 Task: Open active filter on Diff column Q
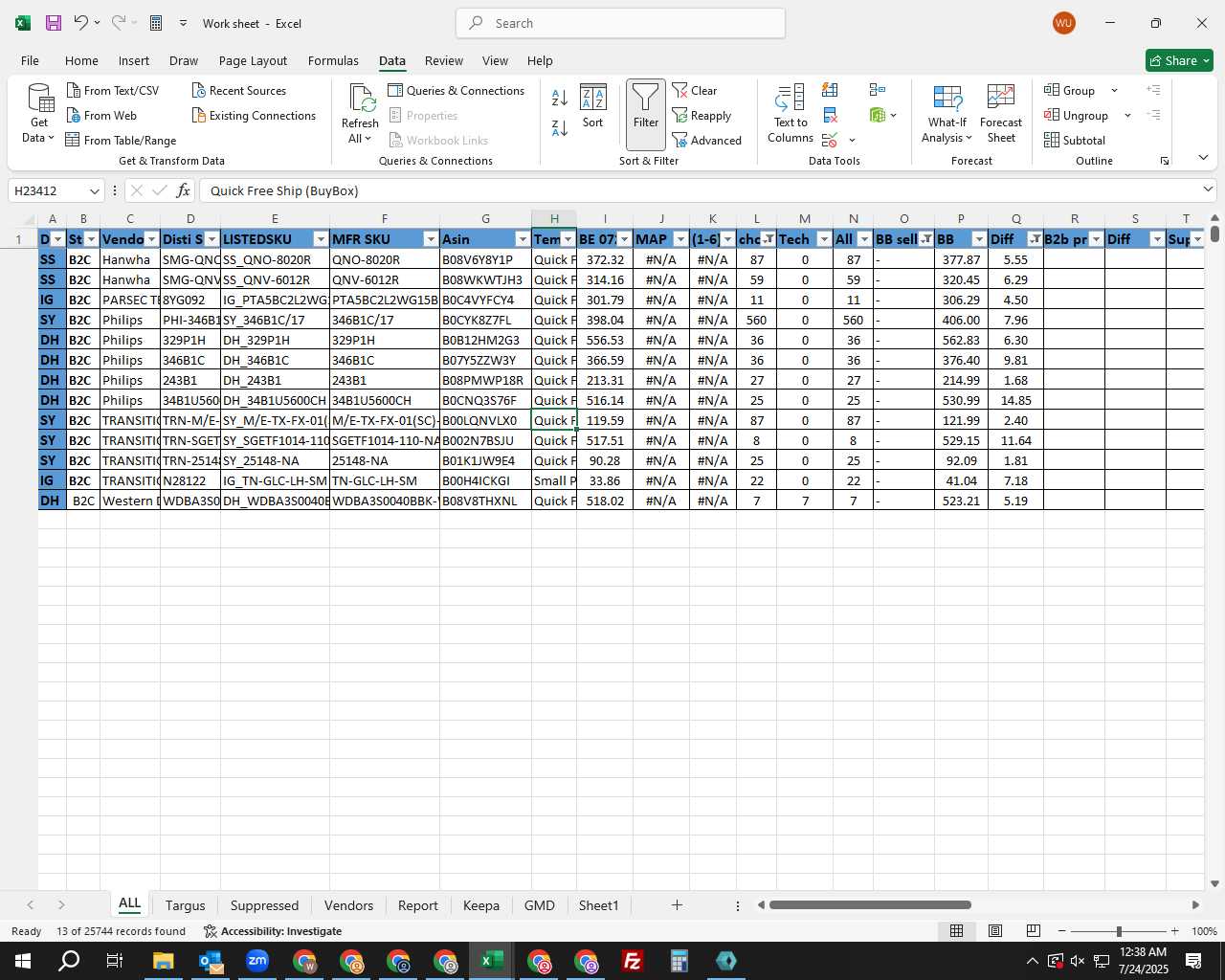pyautogui.click(x=1035, y=239)
